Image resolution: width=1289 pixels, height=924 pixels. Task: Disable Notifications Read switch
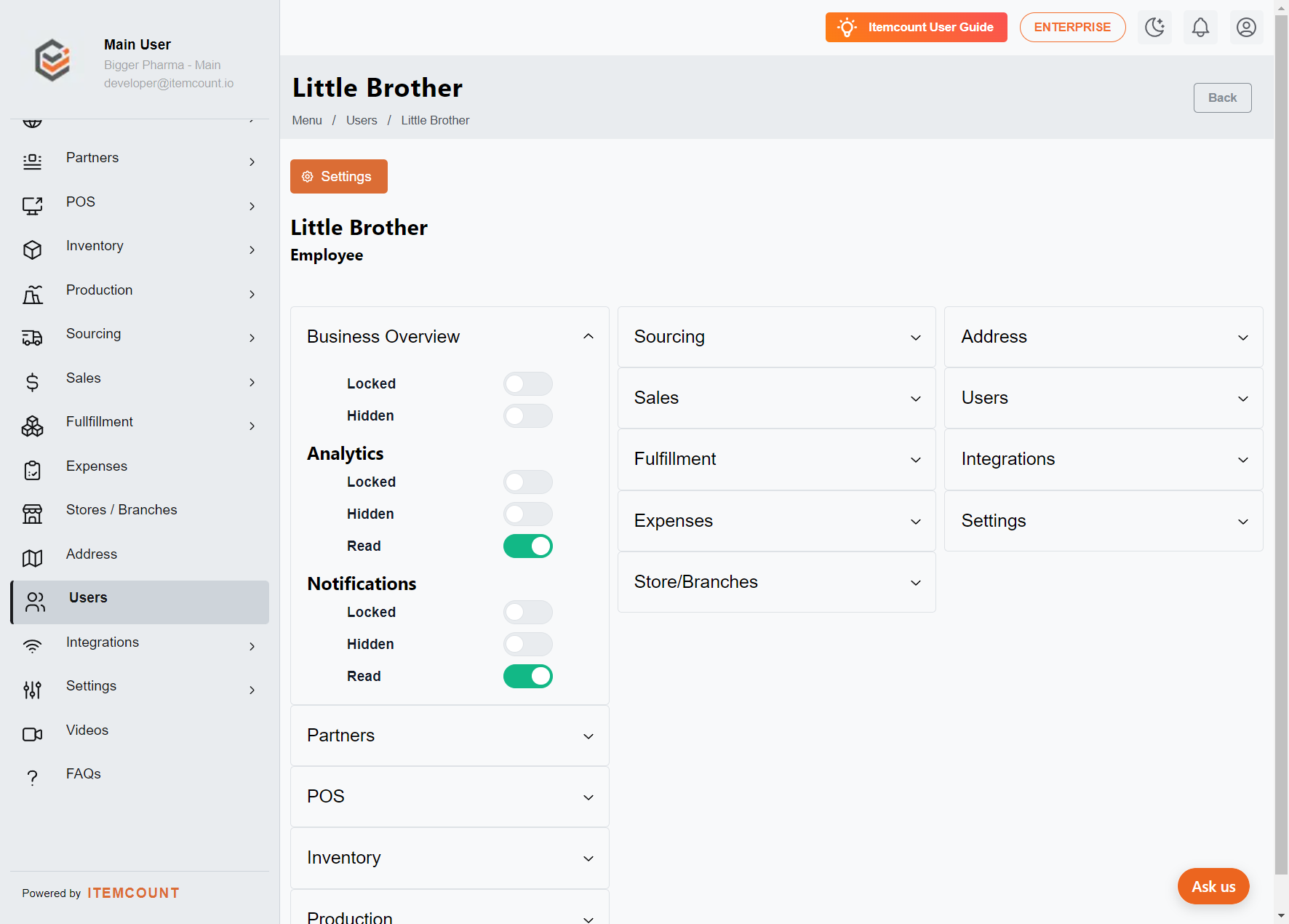point(528,676)
